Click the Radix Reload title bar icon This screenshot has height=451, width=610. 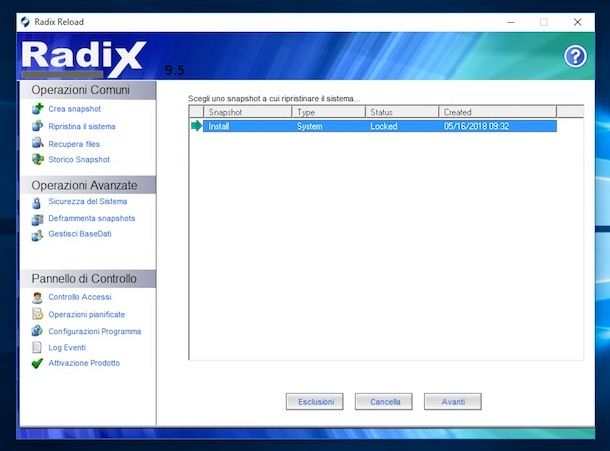[x=25, y=22]
